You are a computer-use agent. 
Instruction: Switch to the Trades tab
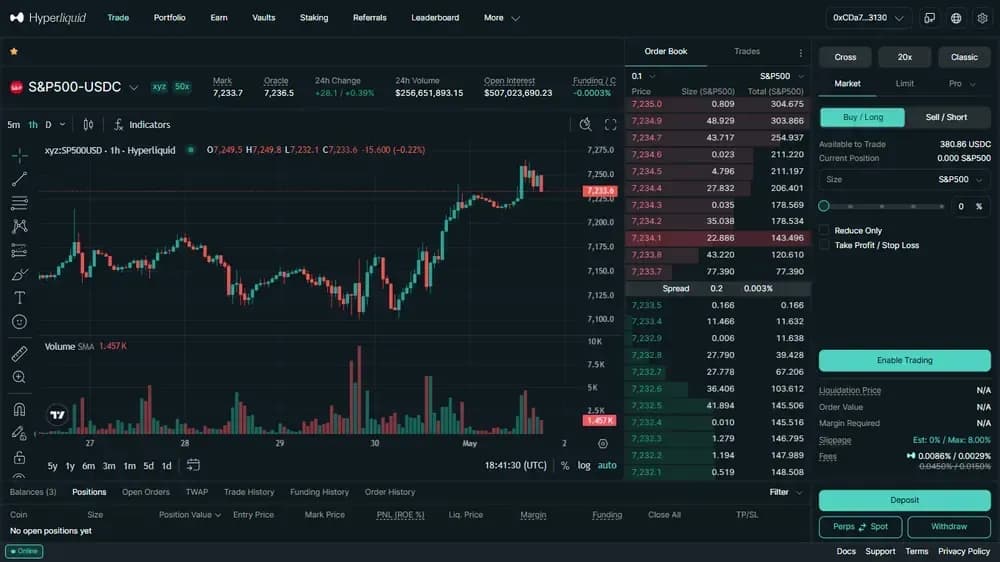[x=747, y=51]
